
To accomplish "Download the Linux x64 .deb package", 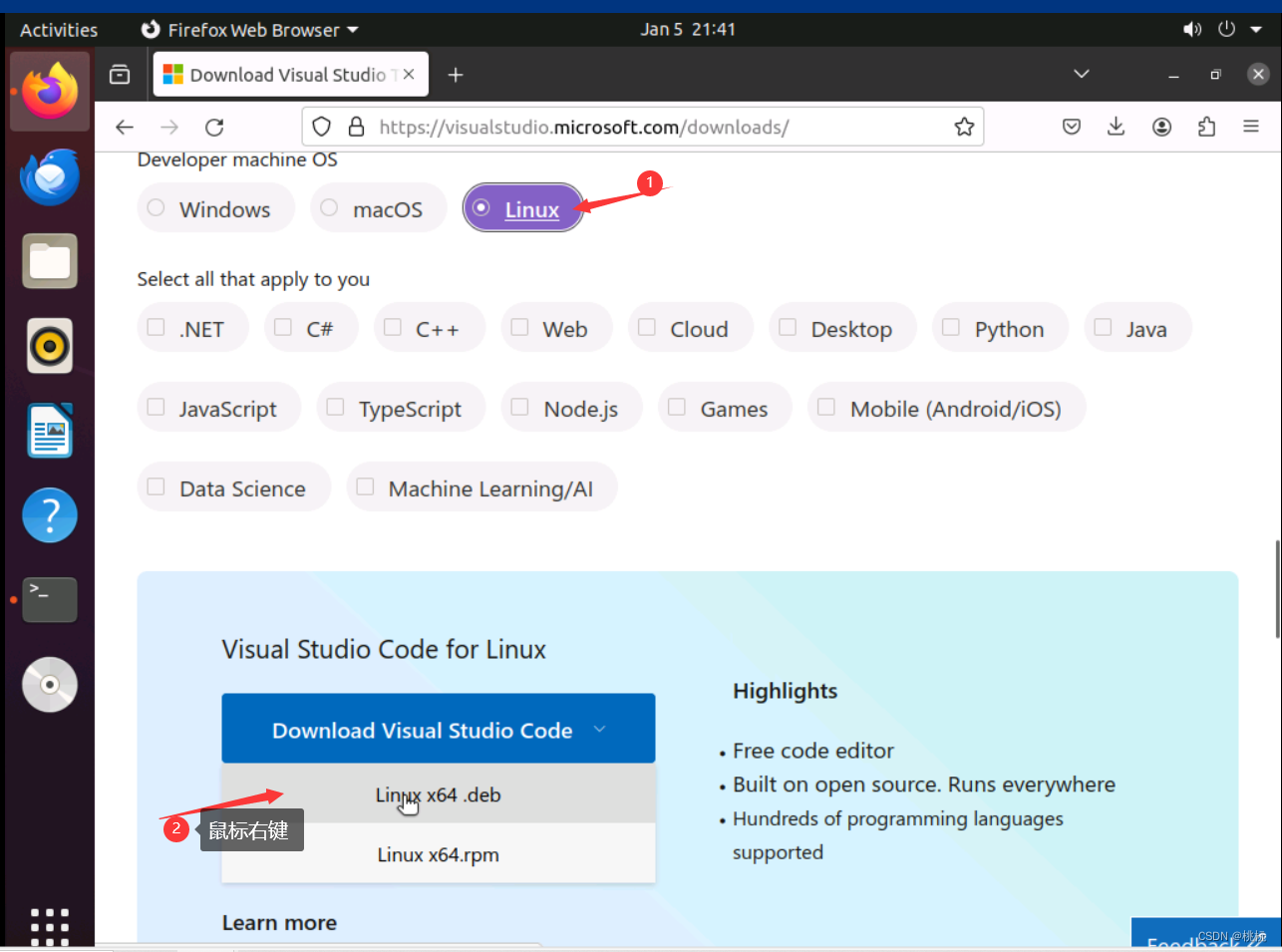I will [438, 794].
